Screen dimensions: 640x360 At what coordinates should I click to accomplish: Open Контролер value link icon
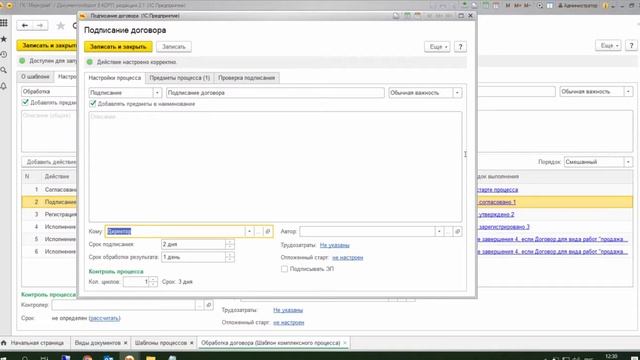(x=209, y=305)
